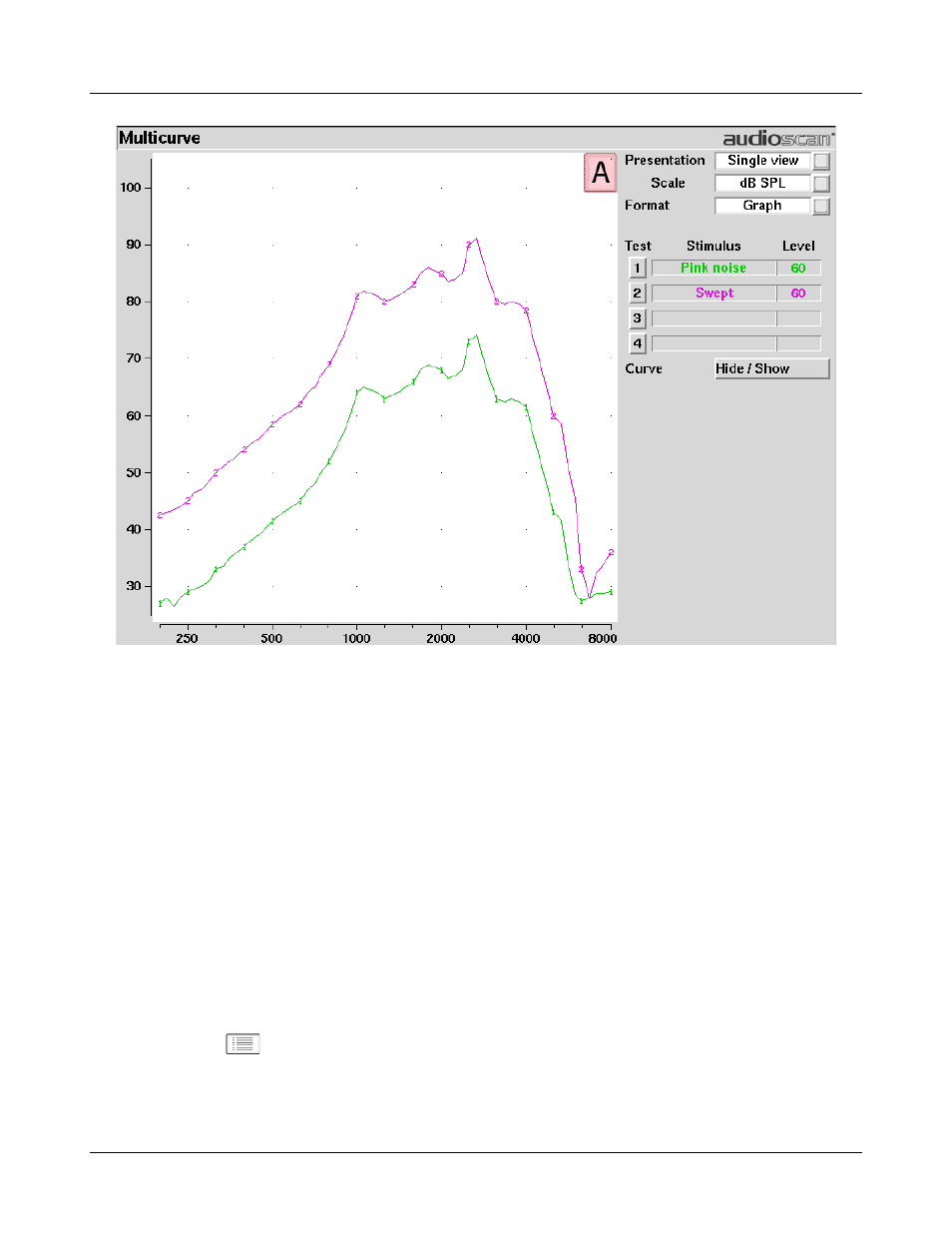Screen dimensions: 952x1233
Task: Click the 100 value on the vertical axis
Action: [x=131, y=187]
